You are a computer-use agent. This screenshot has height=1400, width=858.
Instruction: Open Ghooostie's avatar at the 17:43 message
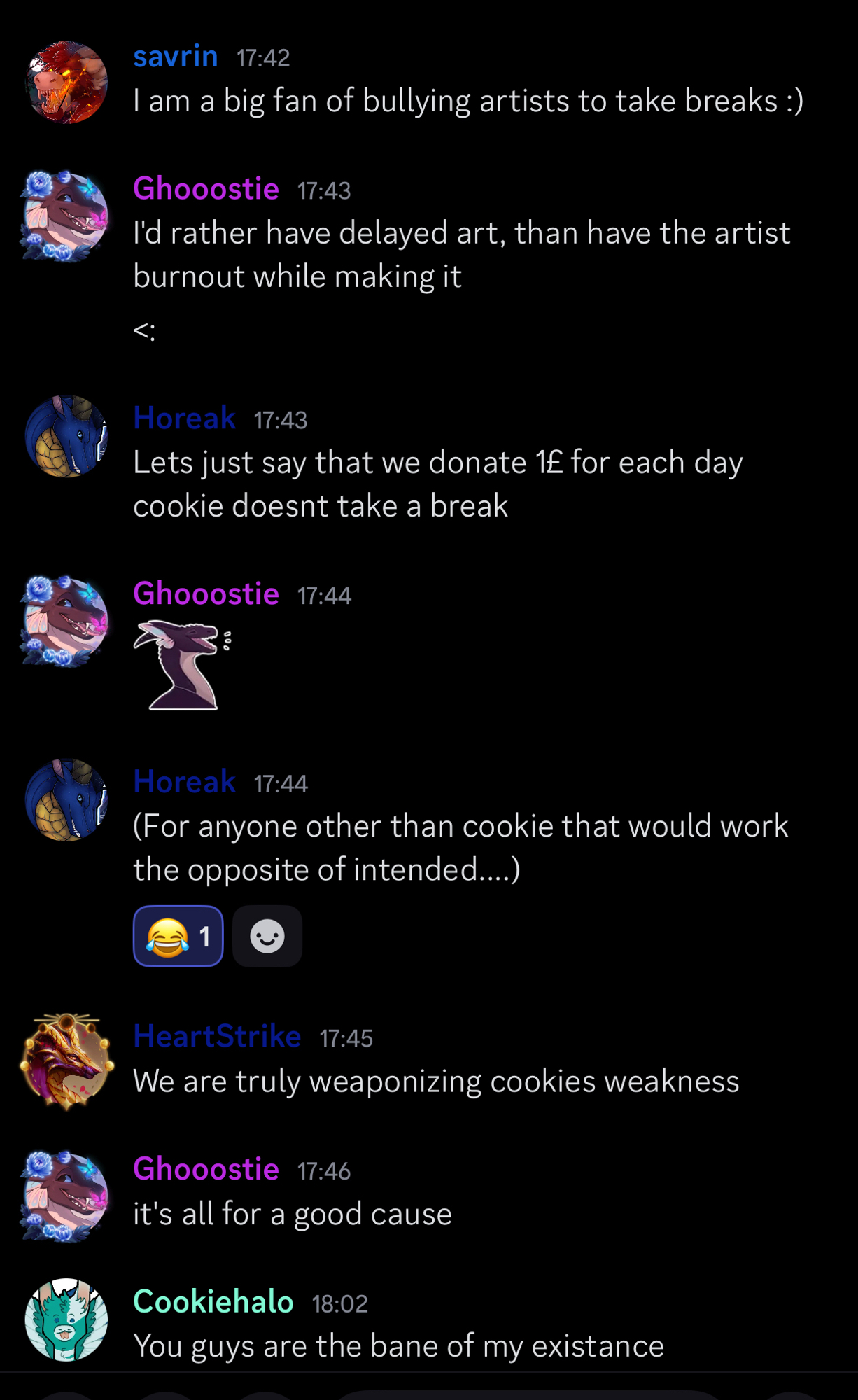click(66, 216)
